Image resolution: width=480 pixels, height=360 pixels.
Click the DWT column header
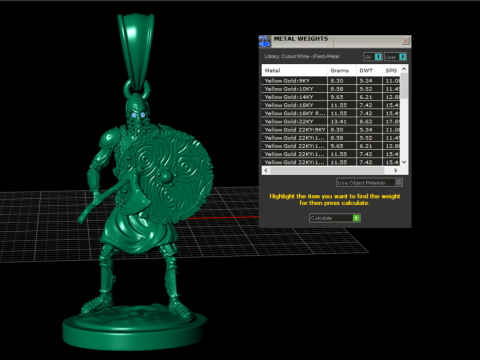coord(369,70)
